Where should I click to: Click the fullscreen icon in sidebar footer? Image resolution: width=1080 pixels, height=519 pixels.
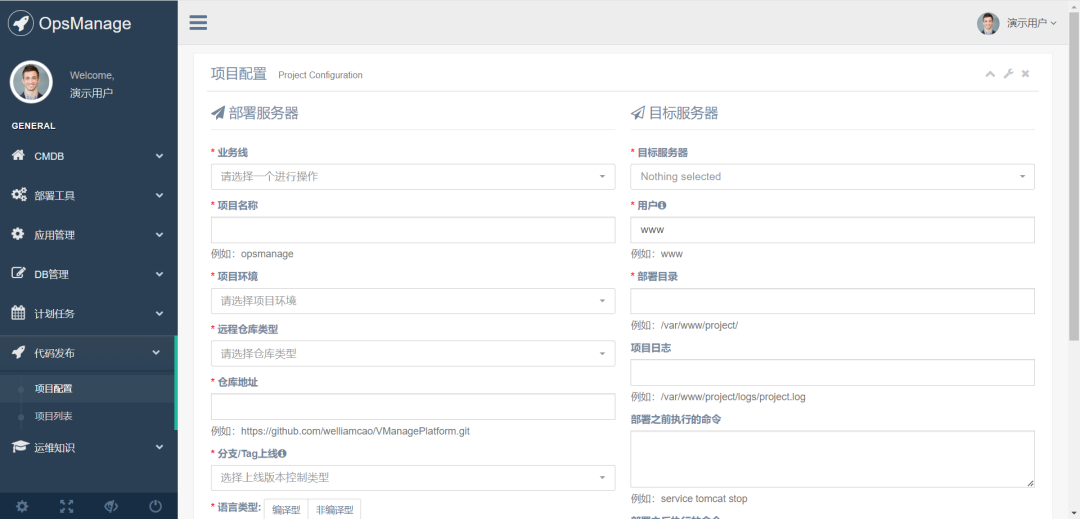point(66,506)
